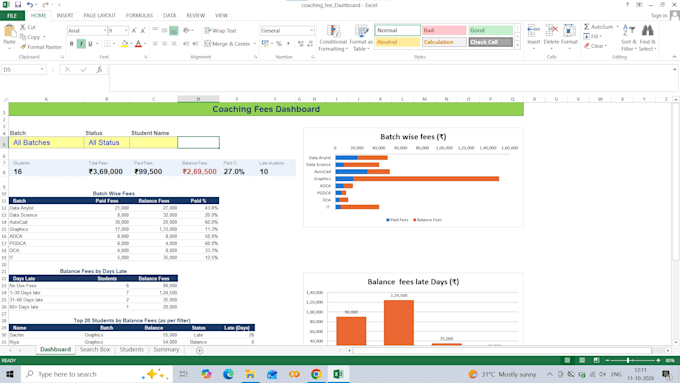The width and height of the screenshot is (680, 383).
Task: Click the Name Box showing D5
Action: 23,69
